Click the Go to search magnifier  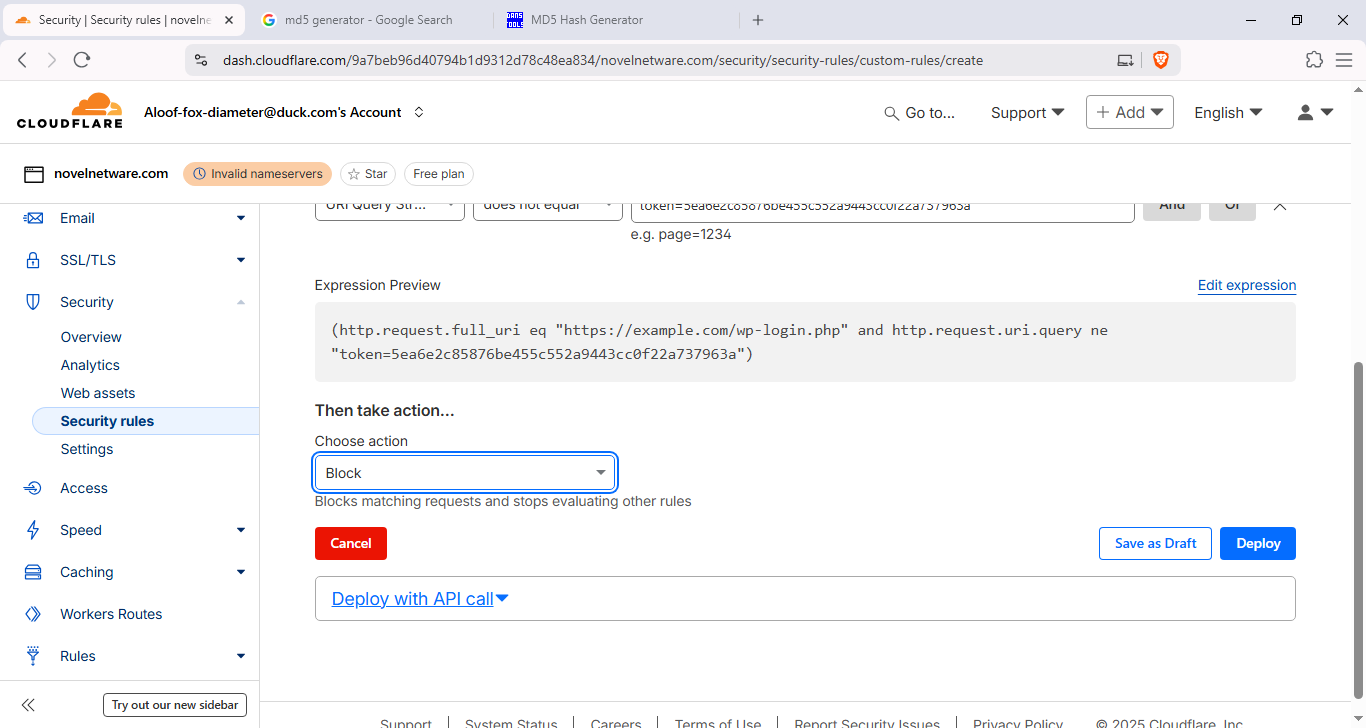point(891,114)
